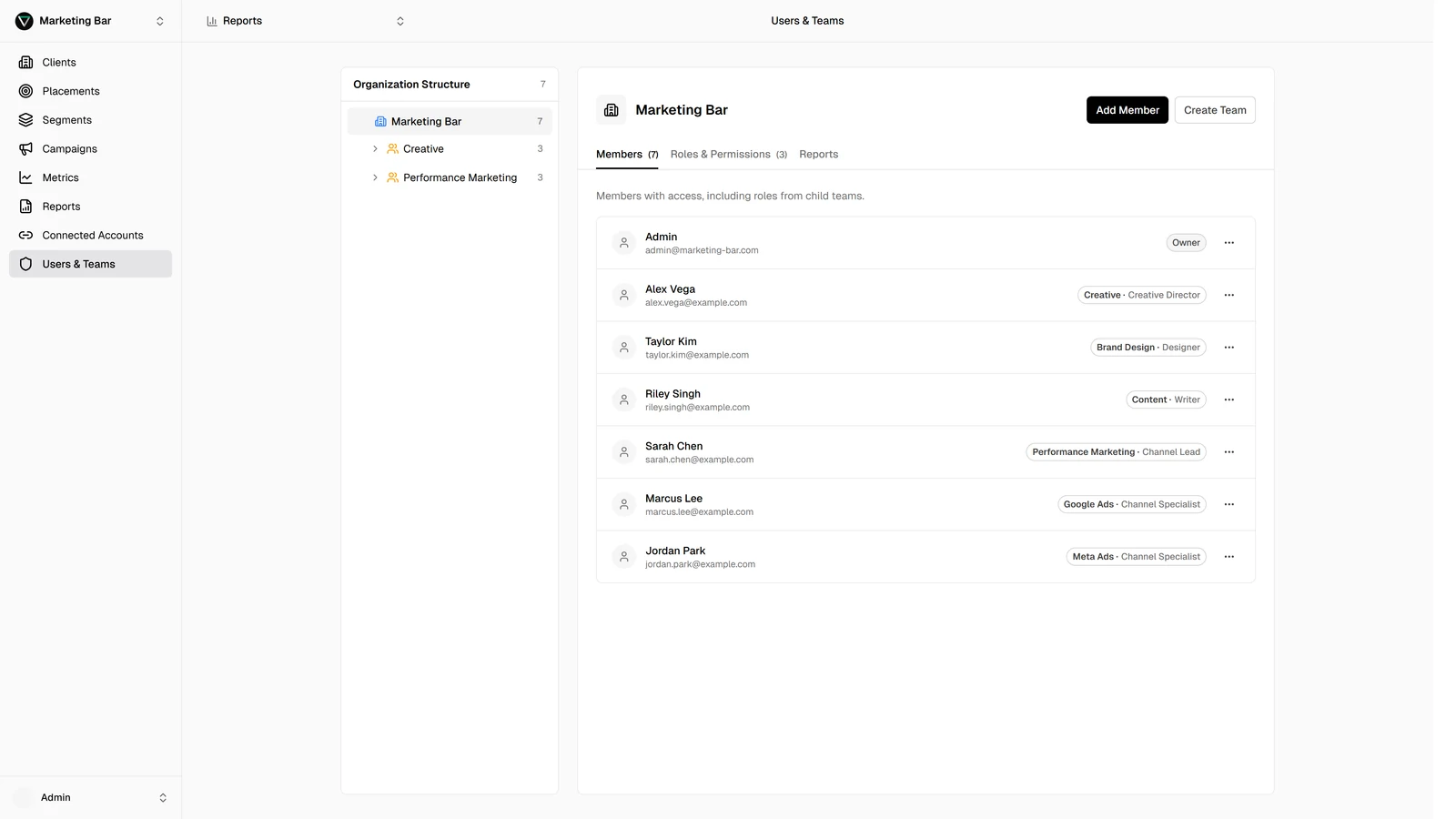Go to Connected Accounts in sidebar
The width and height of the screenshot is (1456, 819).
pos(90,235)
